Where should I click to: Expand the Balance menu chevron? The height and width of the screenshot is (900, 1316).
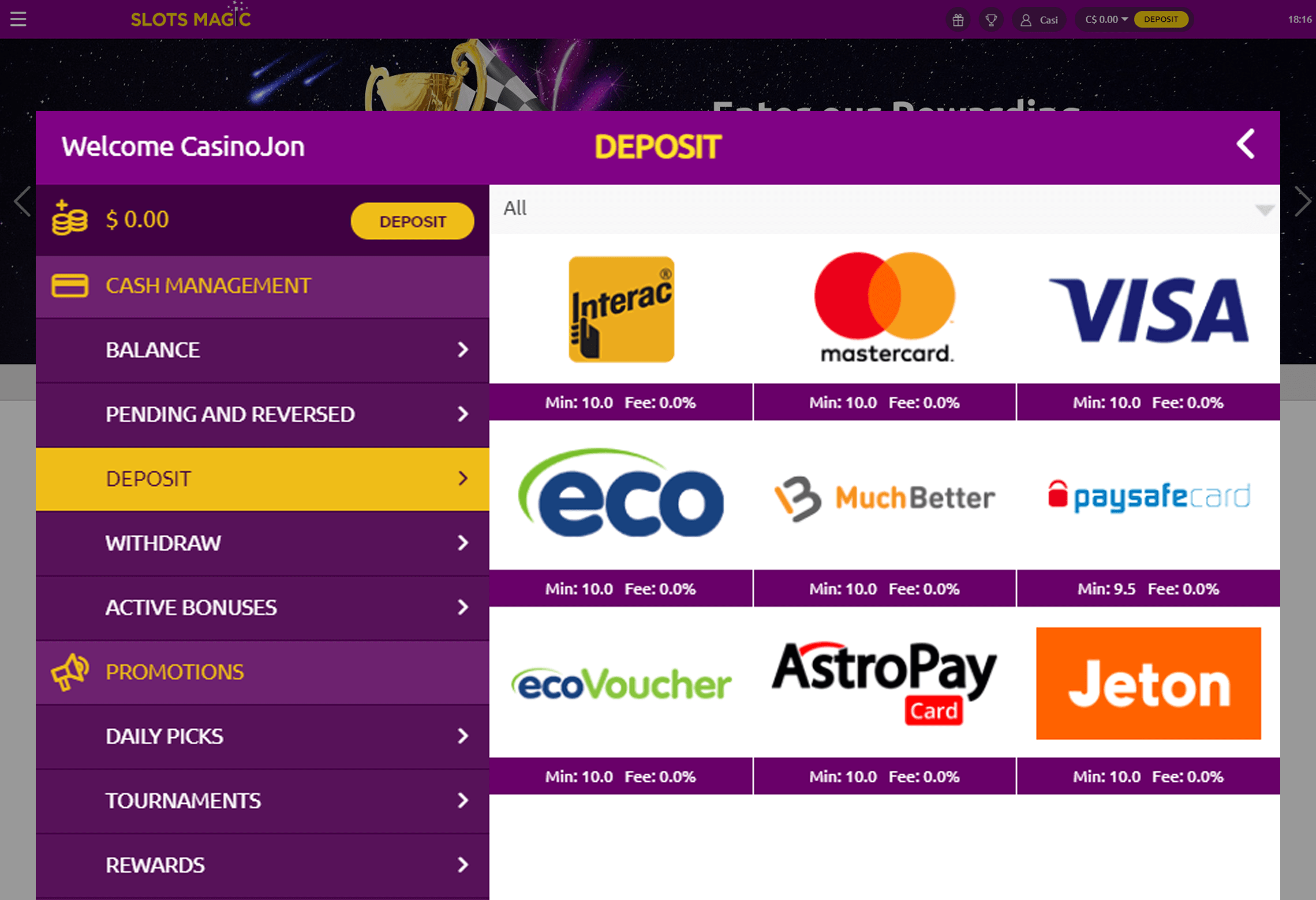462,350
